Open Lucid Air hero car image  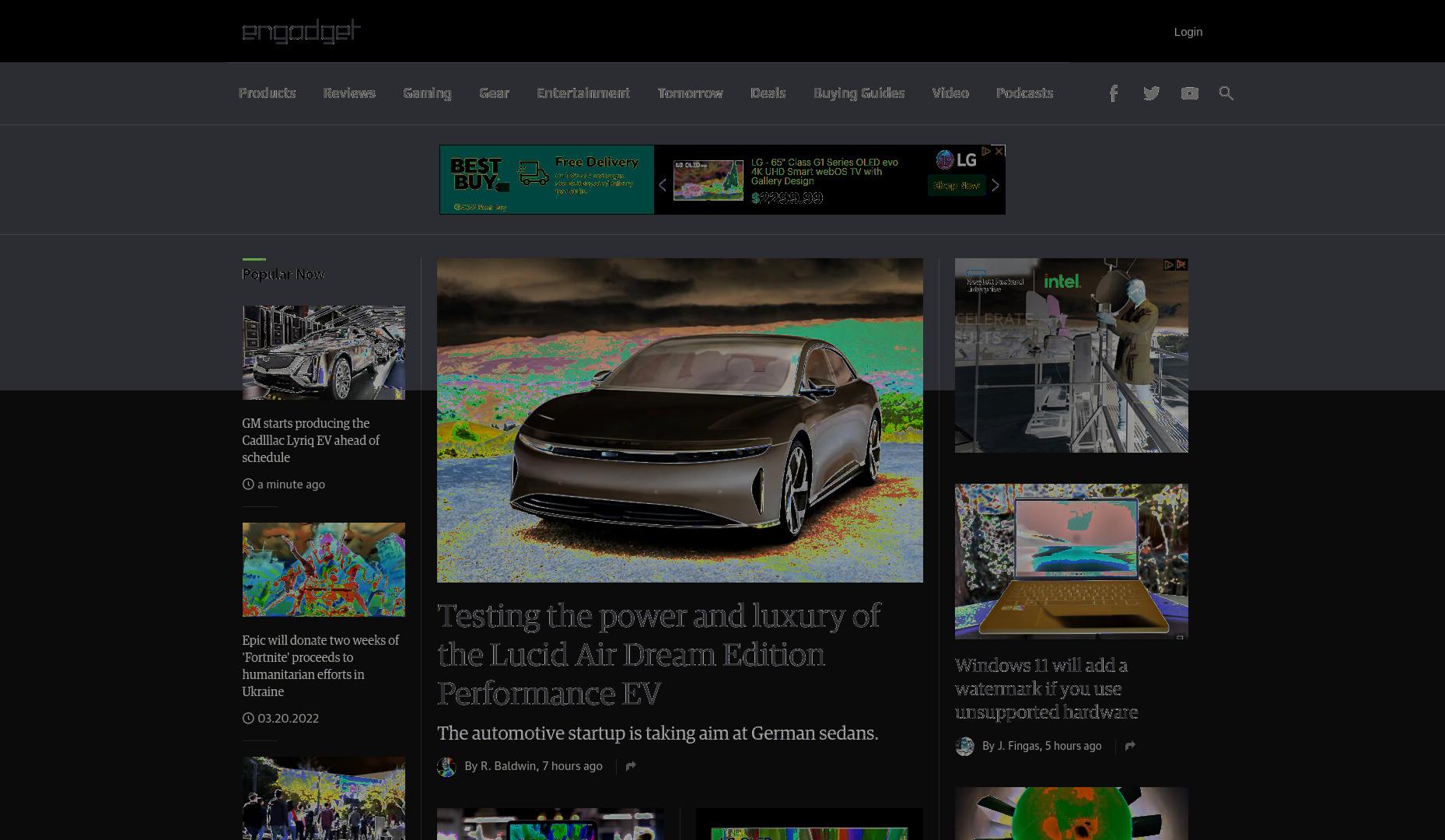click(x=680, y=420)
